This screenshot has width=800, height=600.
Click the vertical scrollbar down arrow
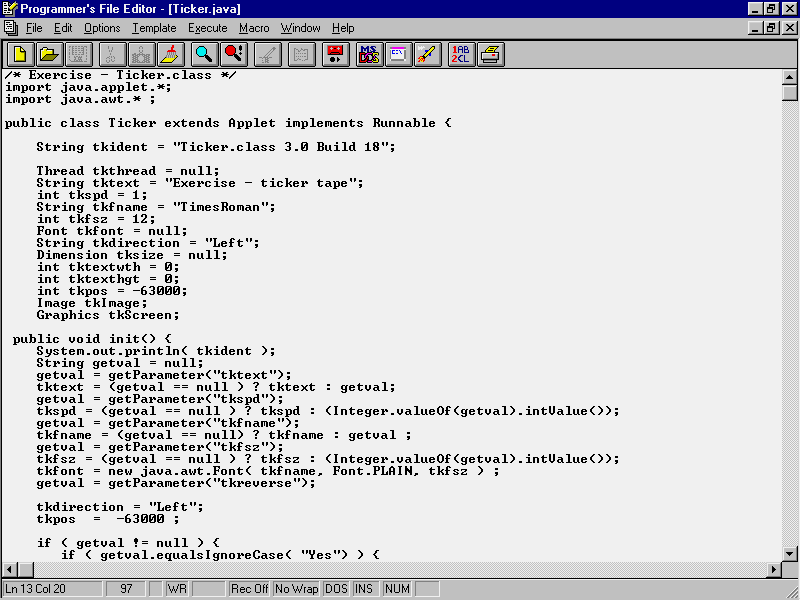(x=790, y=553)
